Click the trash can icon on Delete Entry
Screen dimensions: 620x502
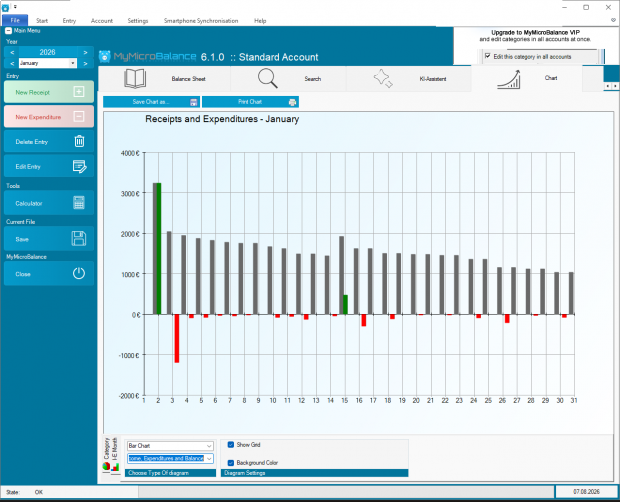pyautogui.click(x=79, y=141)
